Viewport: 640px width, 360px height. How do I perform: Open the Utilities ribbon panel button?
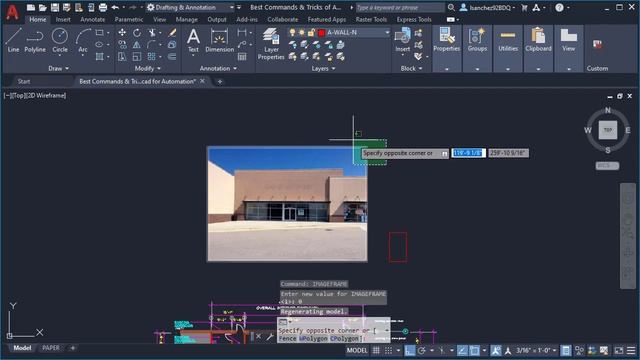pos(508,40)
